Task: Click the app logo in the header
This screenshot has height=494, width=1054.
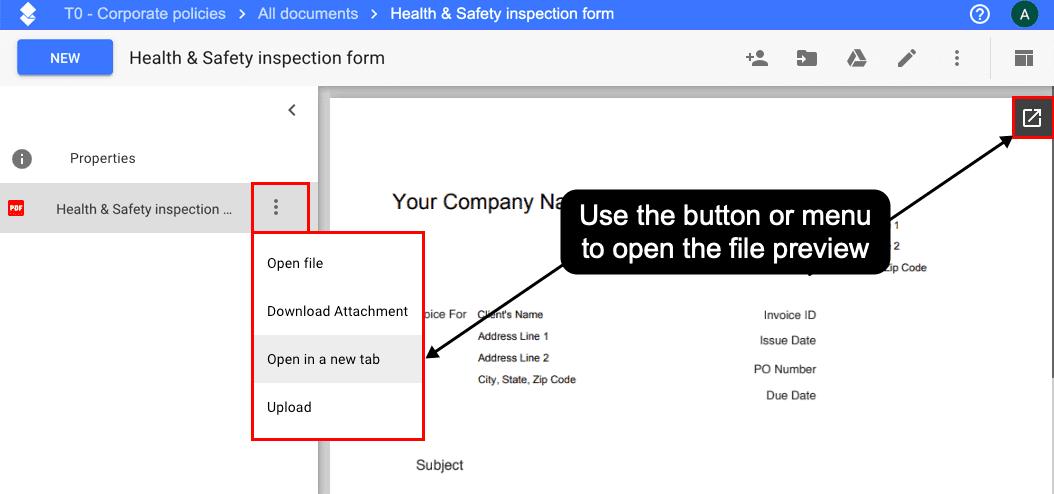Action: coord(28,14)
